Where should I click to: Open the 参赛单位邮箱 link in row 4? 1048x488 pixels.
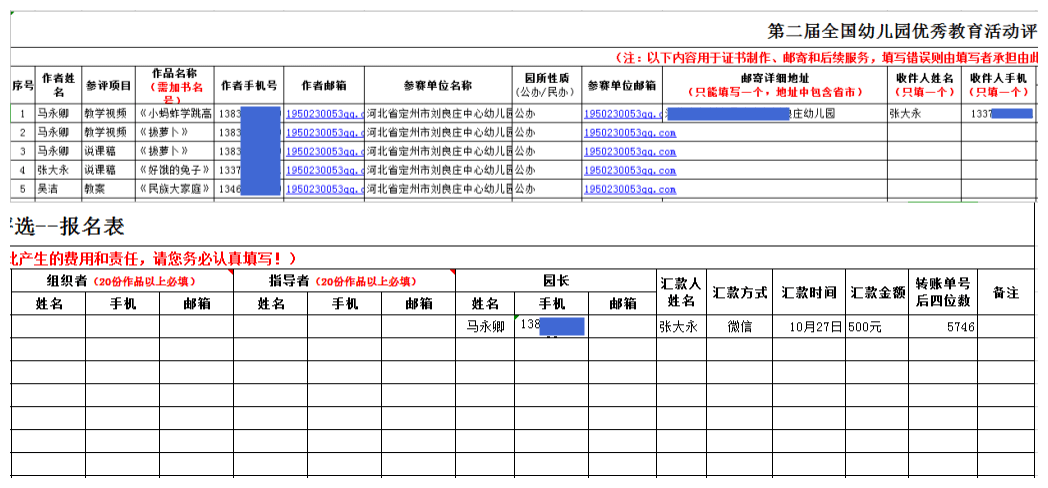[x=630, y=170]
